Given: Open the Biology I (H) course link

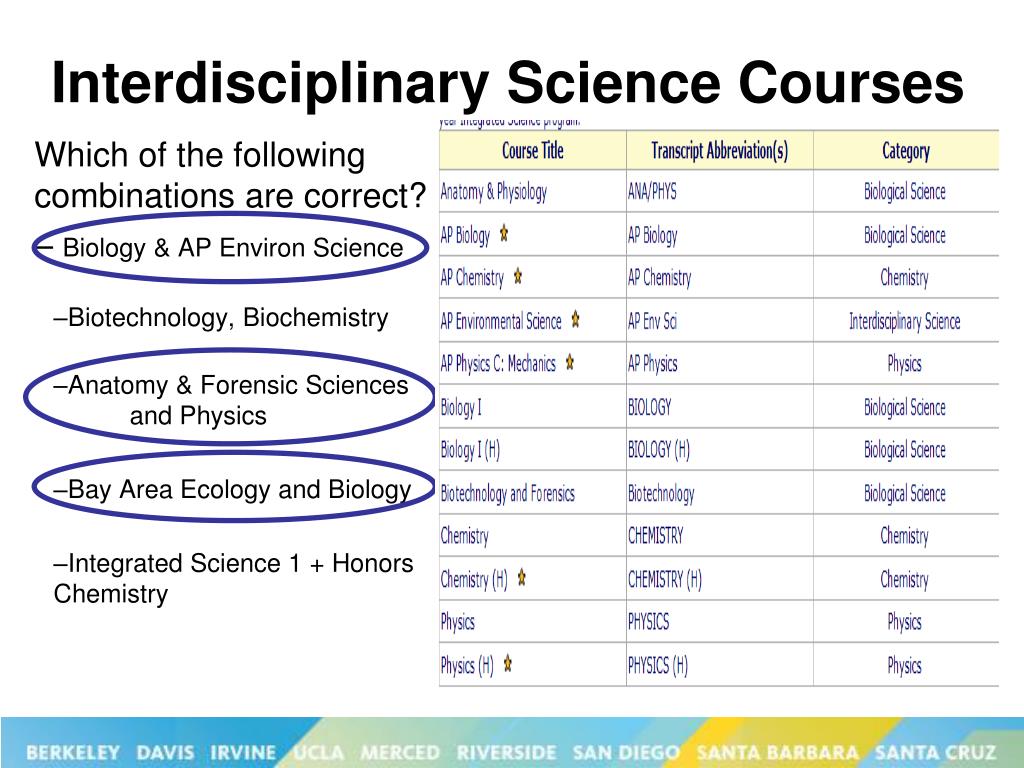Looking at the screenshot, I should tap(470, 450).
